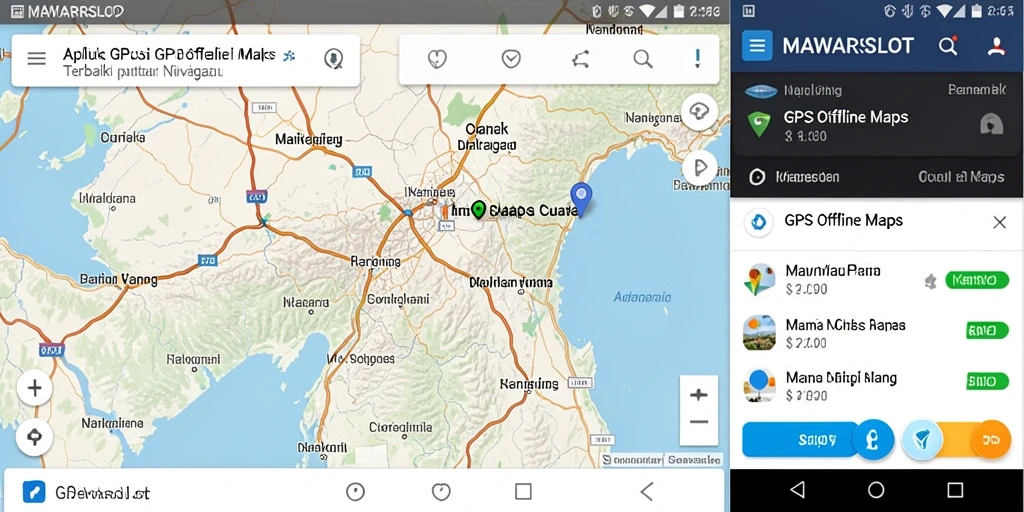
Task: Select the green location pin on map
Action: coord(479,210)
